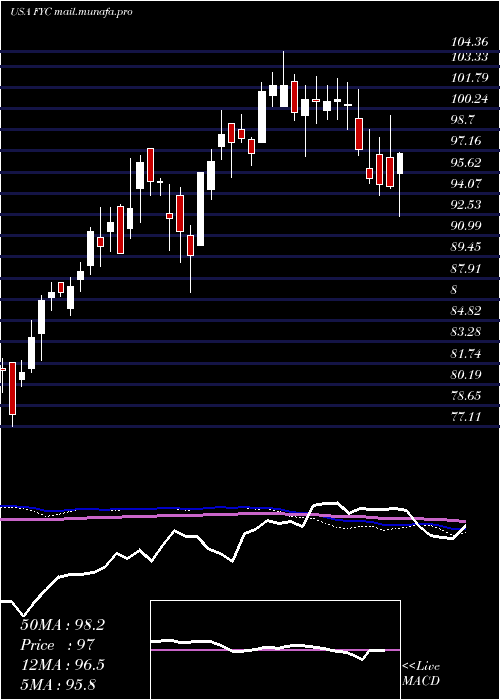Pick the 97.16 price axis label
This screenshot has width=500, height=700.
[467, 141]
